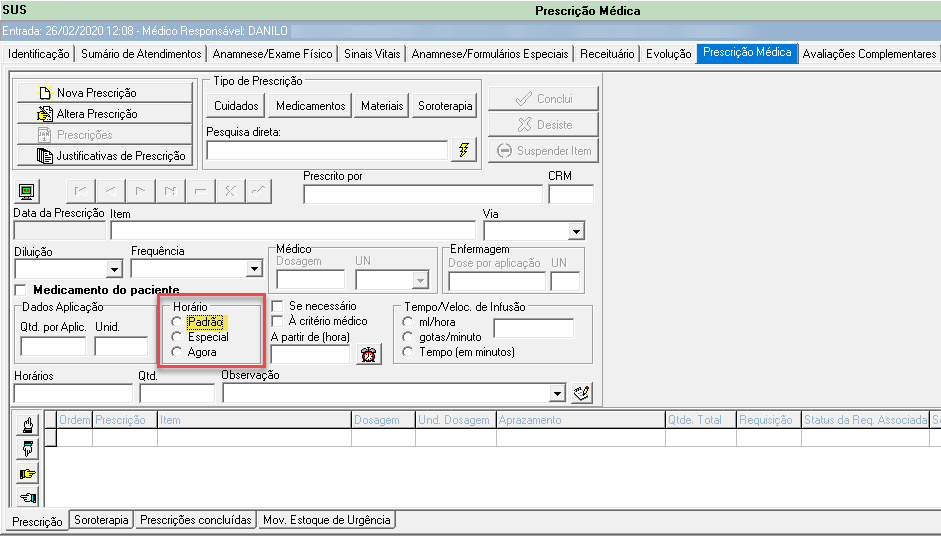
Task: Switch to bottom Soroterapia tab
Action: click(101, 520)
